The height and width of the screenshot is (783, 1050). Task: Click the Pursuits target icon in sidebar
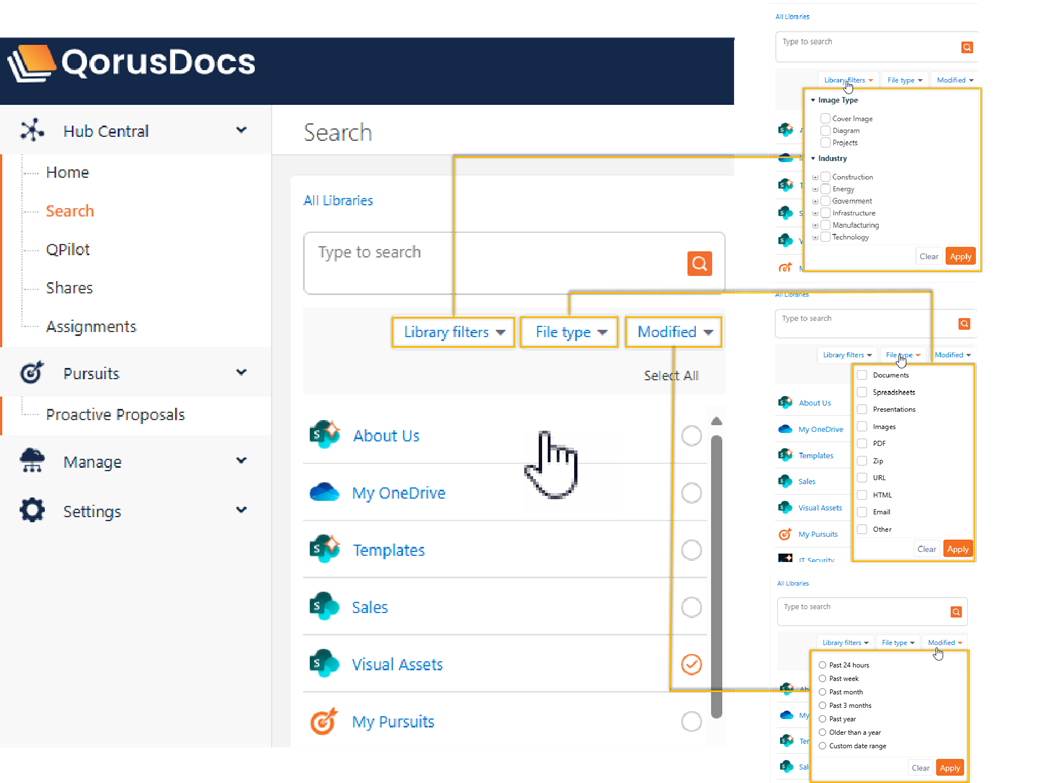33,373
